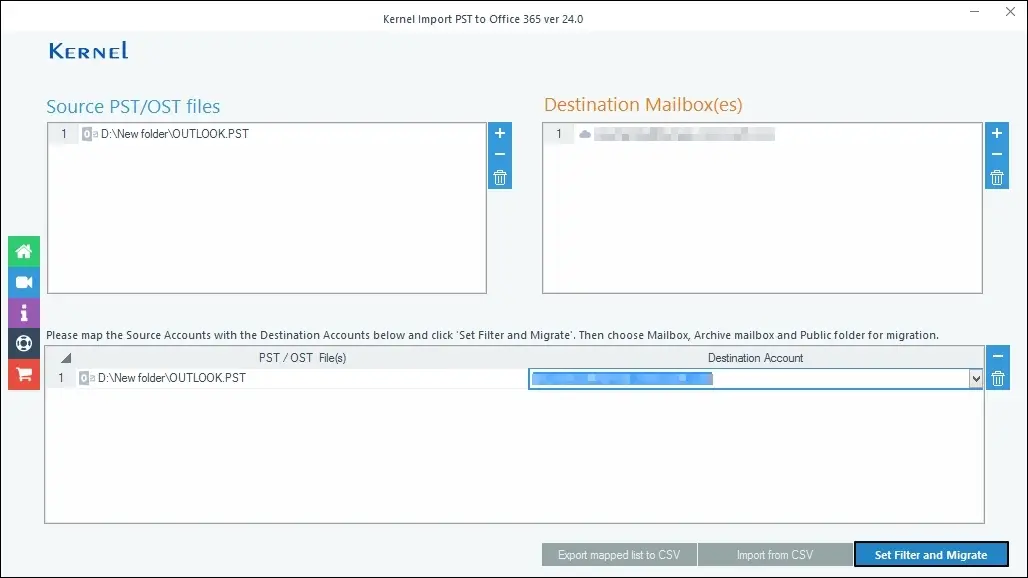This screenshot has width=1028, height=578.
Task: Remove a destination mailbox using the minus icon
Action: 996,155
